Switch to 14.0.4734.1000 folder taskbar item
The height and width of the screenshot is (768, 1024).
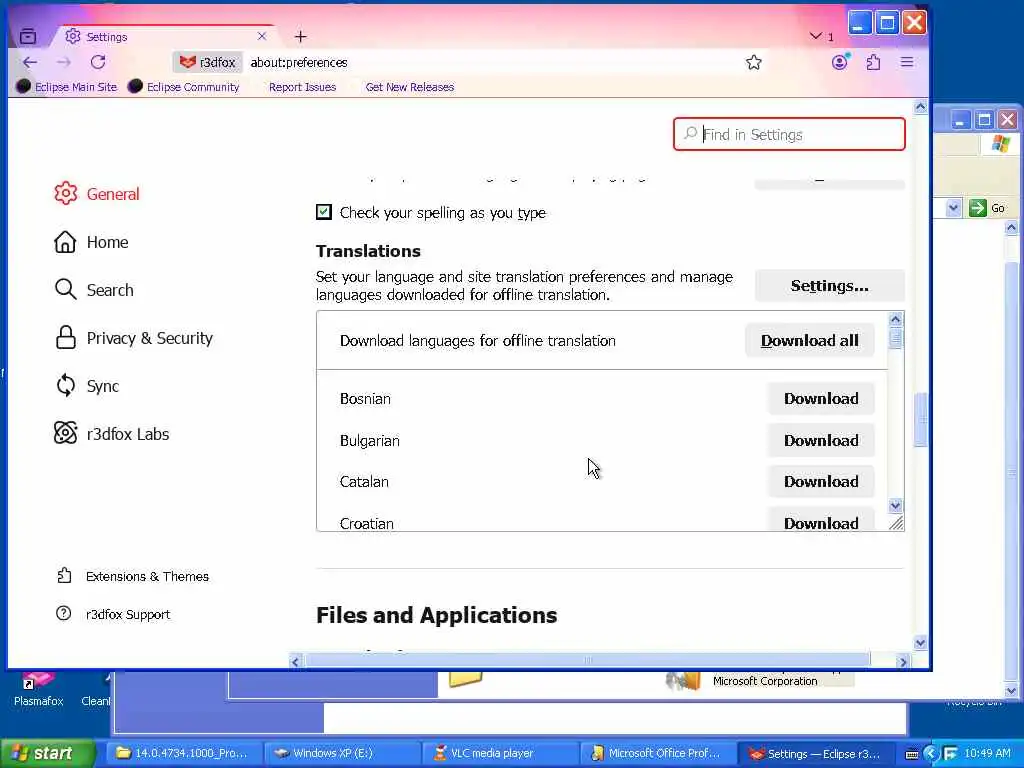coord(184,753)
